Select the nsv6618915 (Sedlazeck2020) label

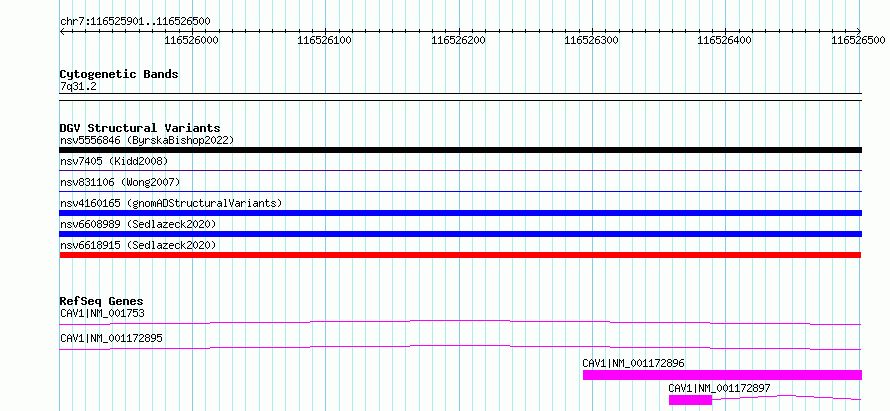click(x=138, y=245)
